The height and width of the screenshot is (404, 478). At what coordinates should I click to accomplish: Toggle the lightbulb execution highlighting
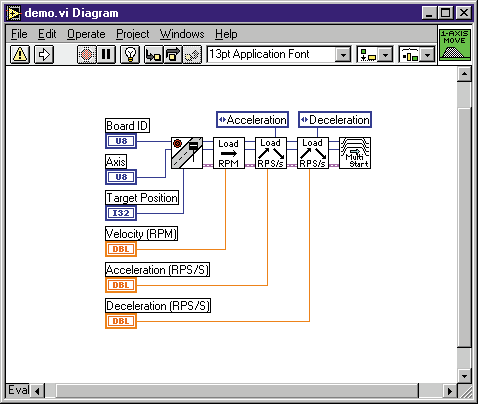pyautogui.click(x=129, y=54)
